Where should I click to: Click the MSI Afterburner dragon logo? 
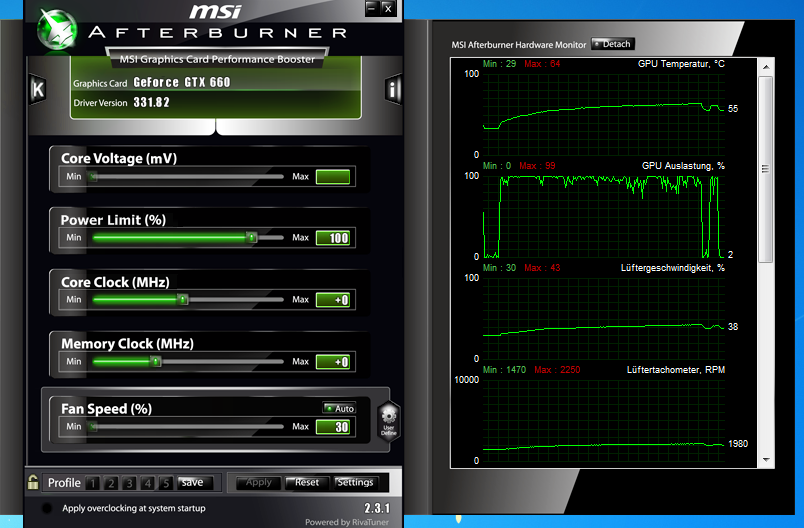[57, 28]
